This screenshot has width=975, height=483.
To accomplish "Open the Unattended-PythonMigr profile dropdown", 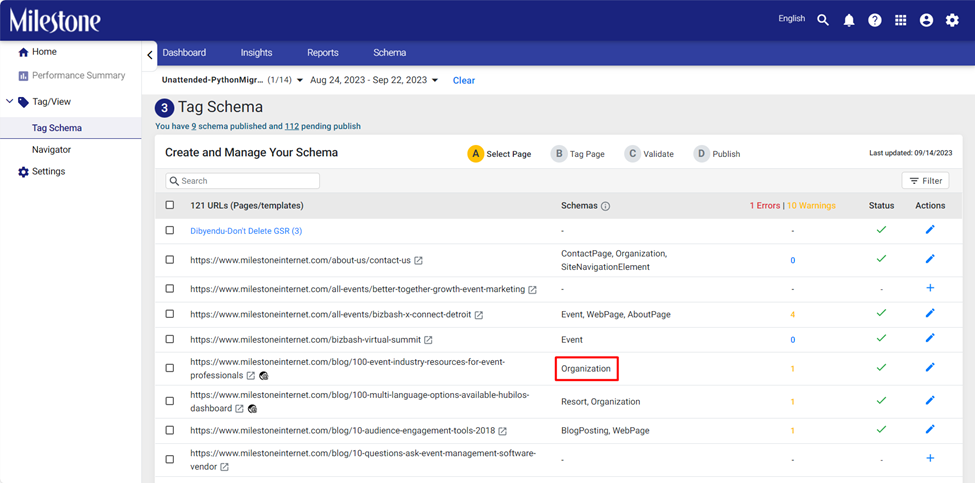I will [232, 80].
